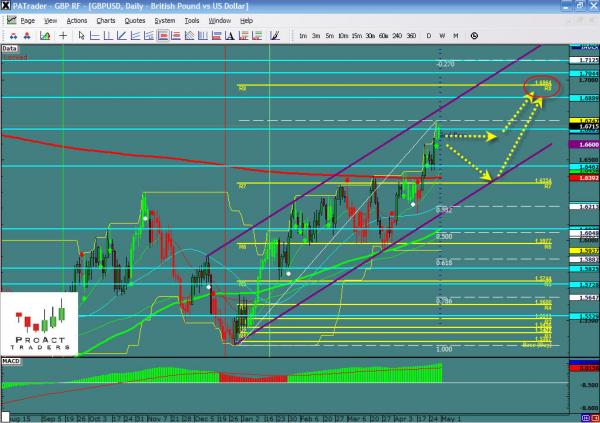Choose the diagonal trend line drawing tool
This screenshot has width=600, height=423.
point(121,35)
